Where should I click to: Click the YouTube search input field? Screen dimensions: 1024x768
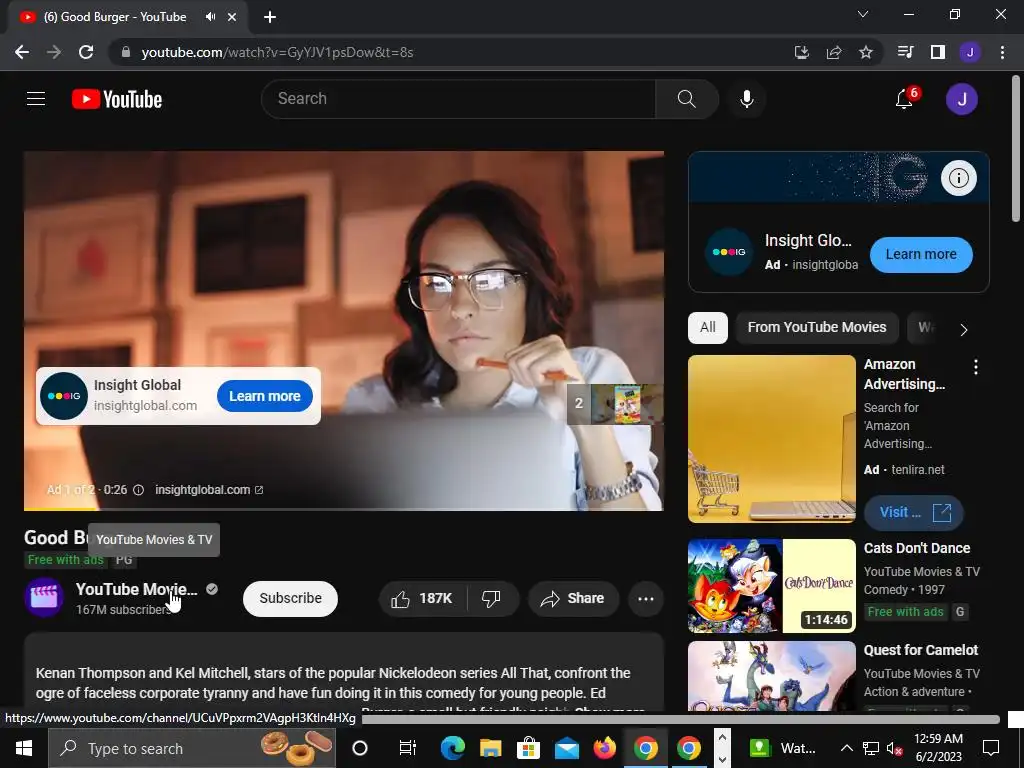458,99
